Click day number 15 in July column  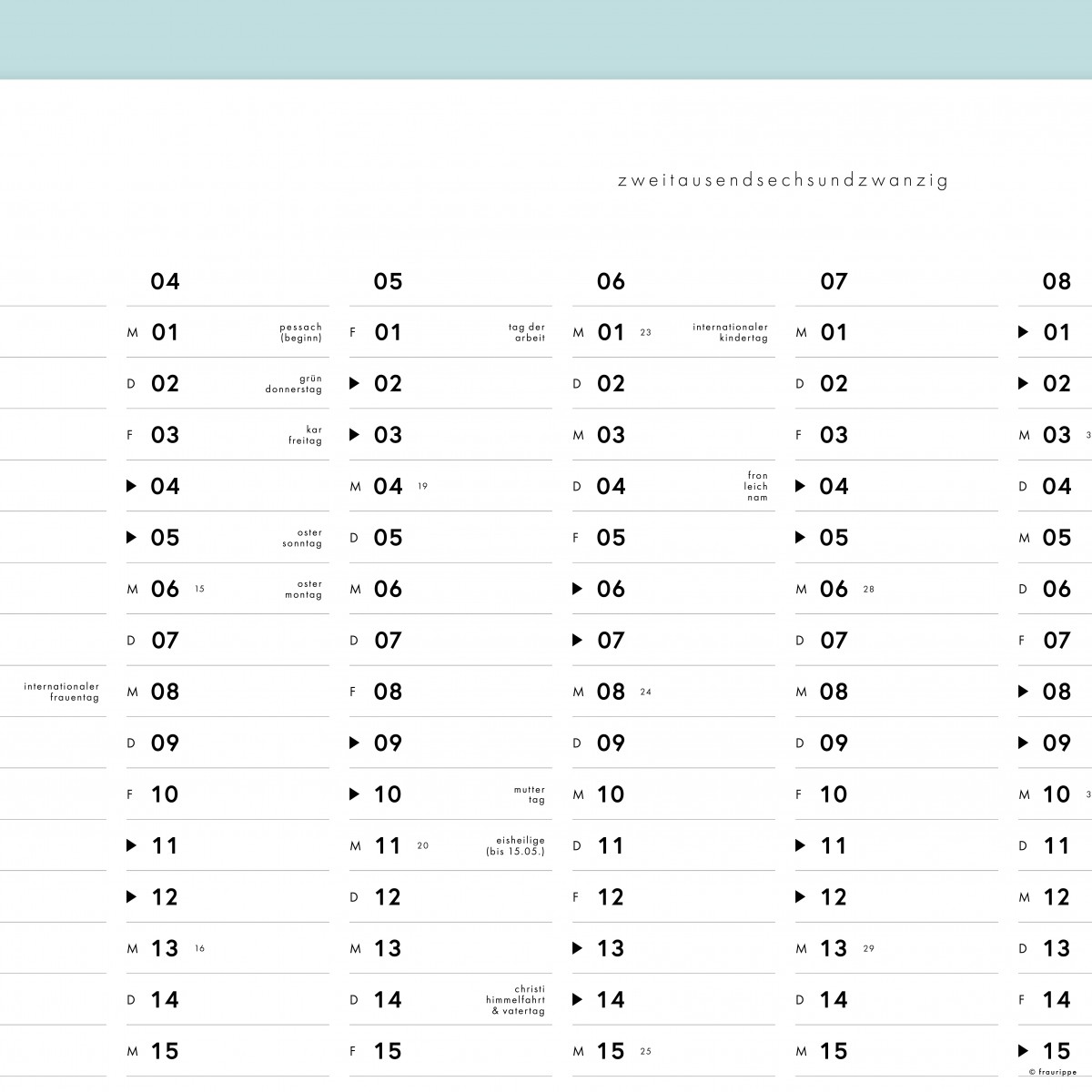point(834,1051)
